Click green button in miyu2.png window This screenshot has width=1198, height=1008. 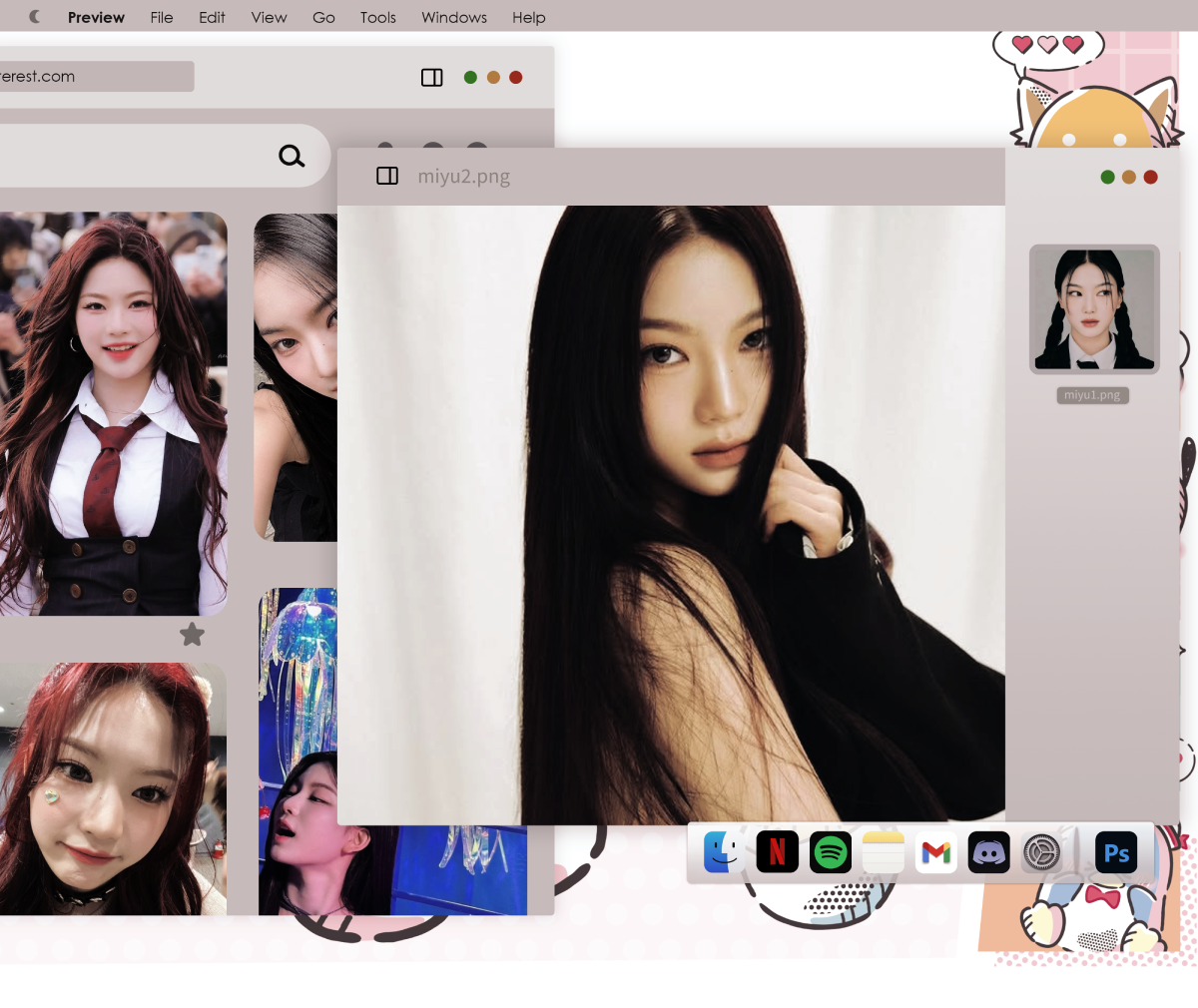click(1107, 177)
